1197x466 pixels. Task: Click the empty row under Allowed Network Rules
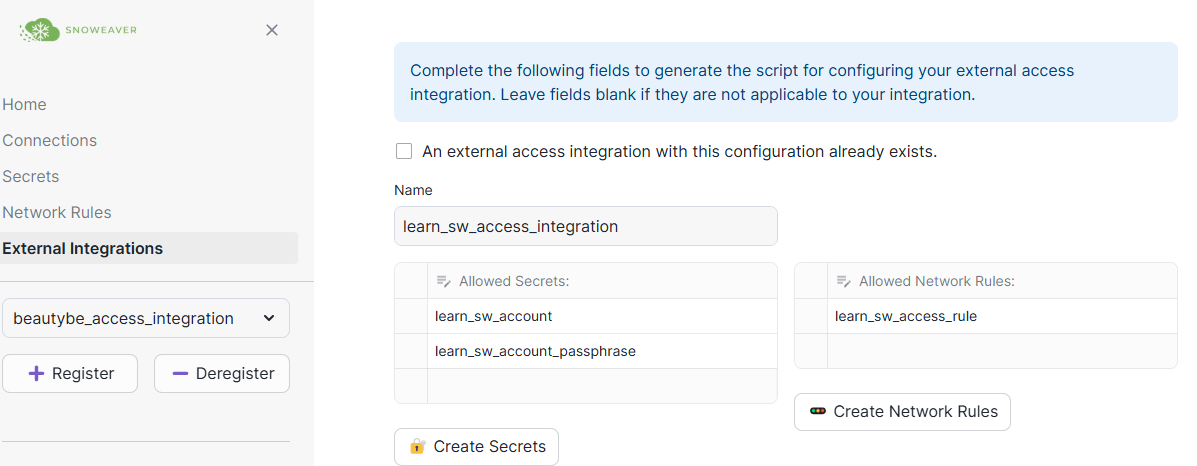pyautogui.click(x=1000, y=351)
